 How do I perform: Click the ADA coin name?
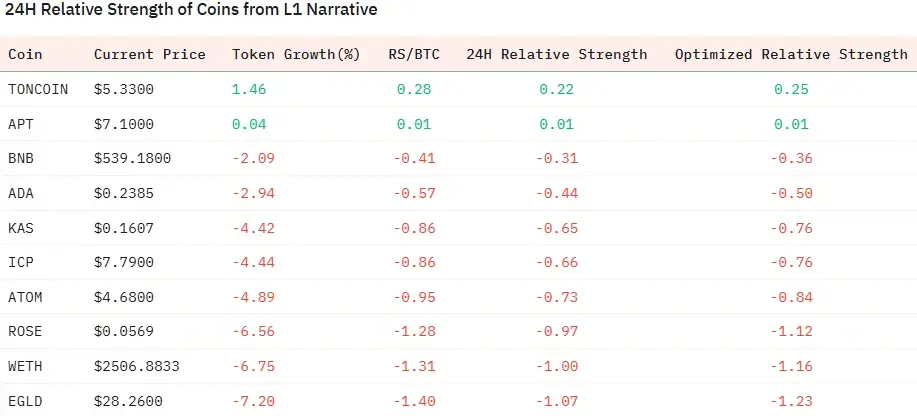tap(21, 193)
